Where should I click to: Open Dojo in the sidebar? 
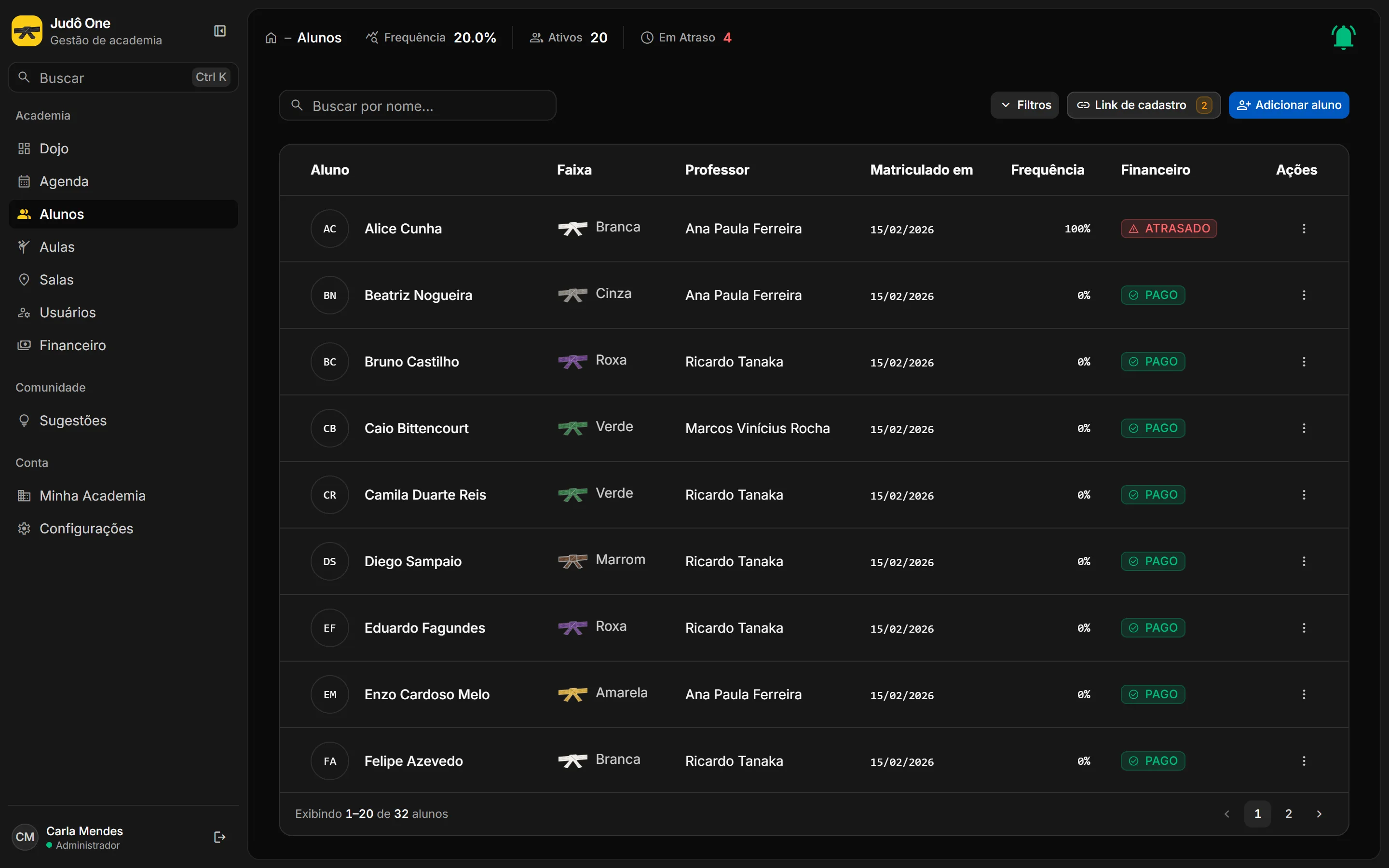[x=123, y=149]
